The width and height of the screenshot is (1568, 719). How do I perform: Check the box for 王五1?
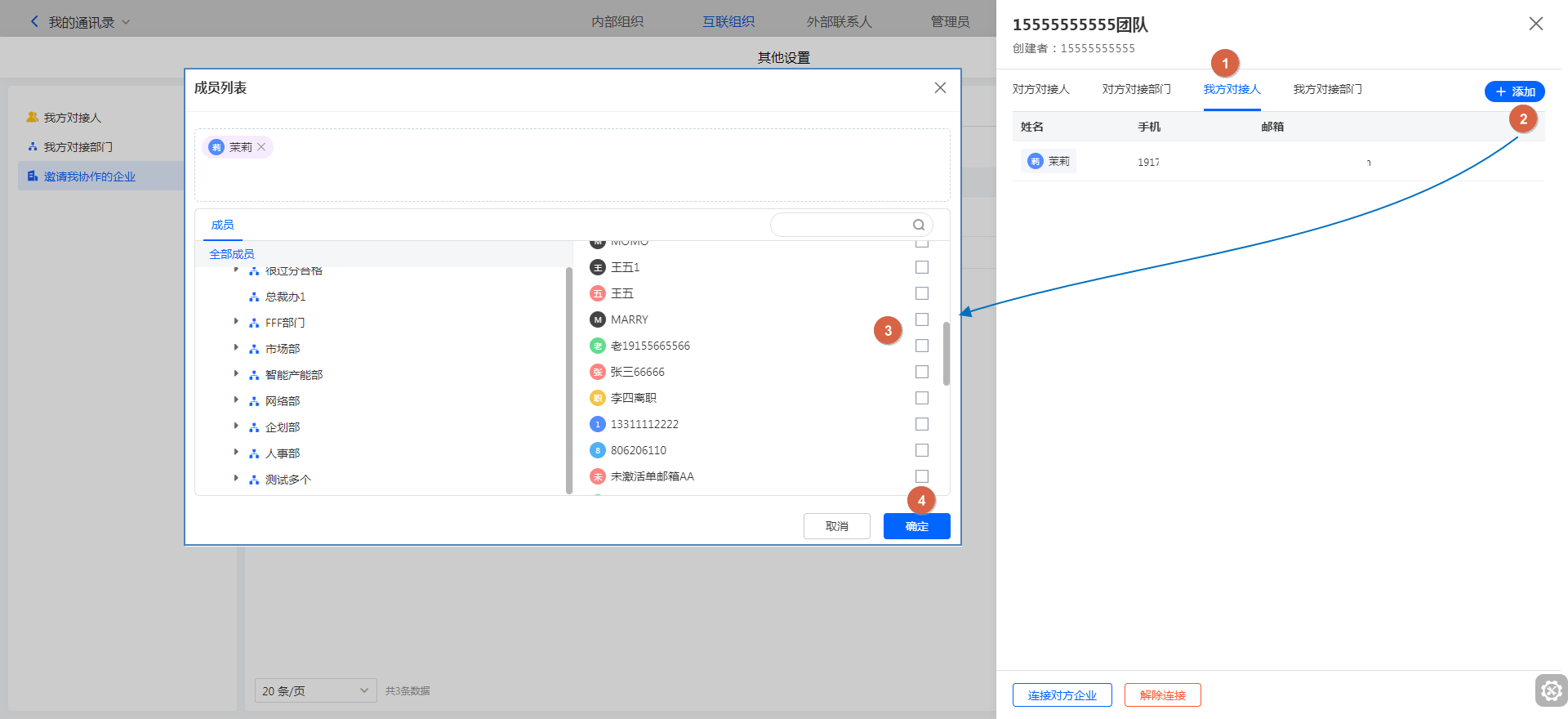point(922,267)
